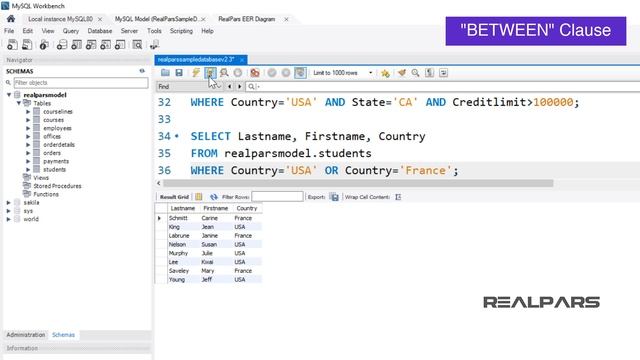The width and height of the screenshot is (640, 360).
Task: Select the offices table
Action: [52, 136]
